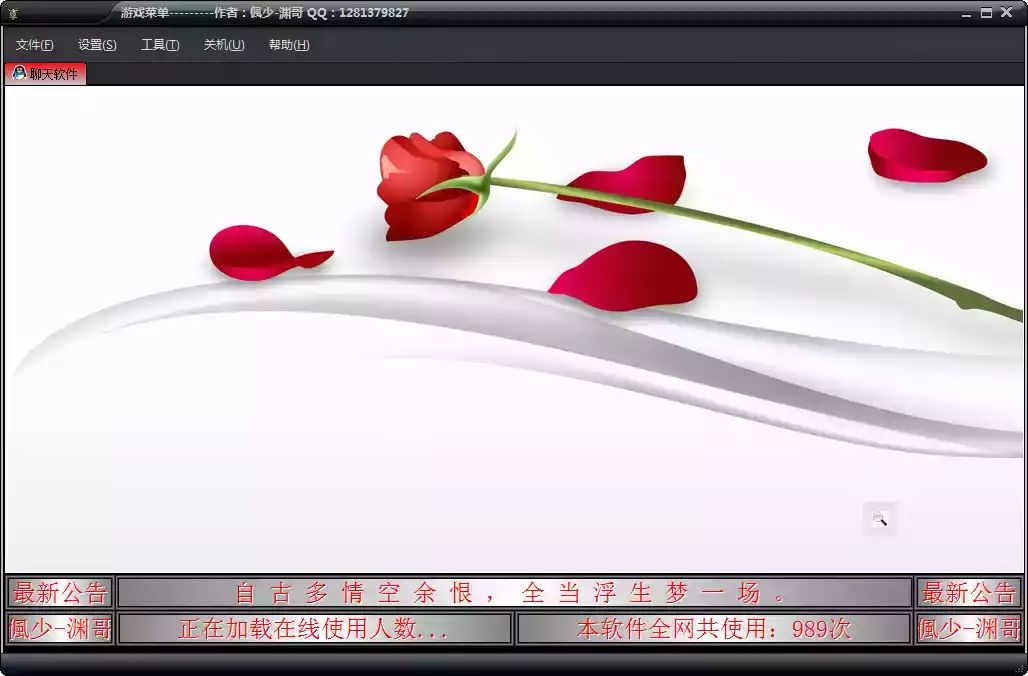
Task: Open the 文件(F) menu
Action: coord(35,45)
